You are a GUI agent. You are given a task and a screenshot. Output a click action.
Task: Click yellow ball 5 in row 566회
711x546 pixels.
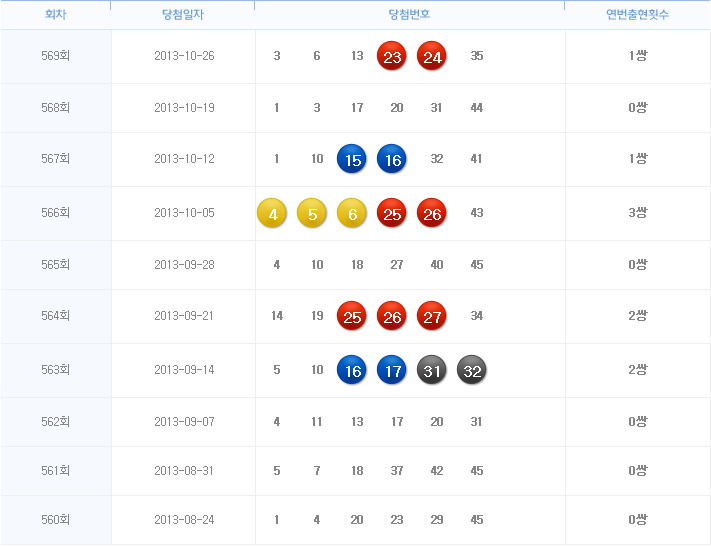coord(312,213)
